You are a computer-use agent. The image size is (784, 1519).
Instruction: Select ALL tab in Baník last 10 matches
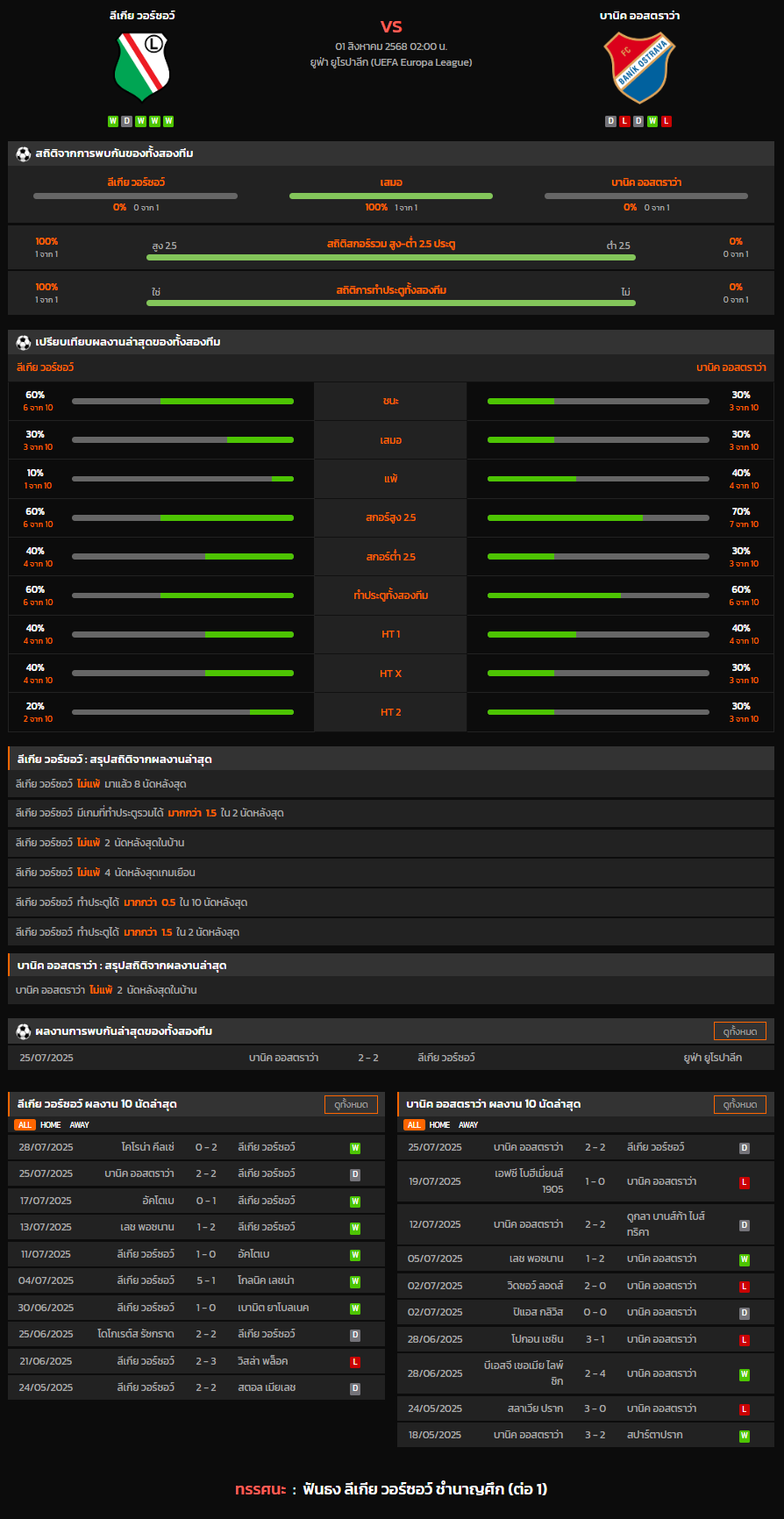tap(414, 1125)
